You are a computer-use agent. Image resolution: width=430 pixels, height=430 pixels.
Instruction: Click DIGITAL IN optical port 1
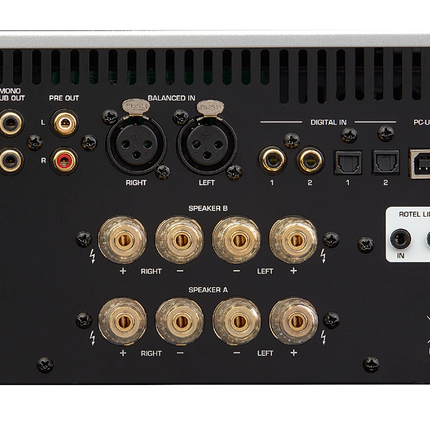coord(348,162)
